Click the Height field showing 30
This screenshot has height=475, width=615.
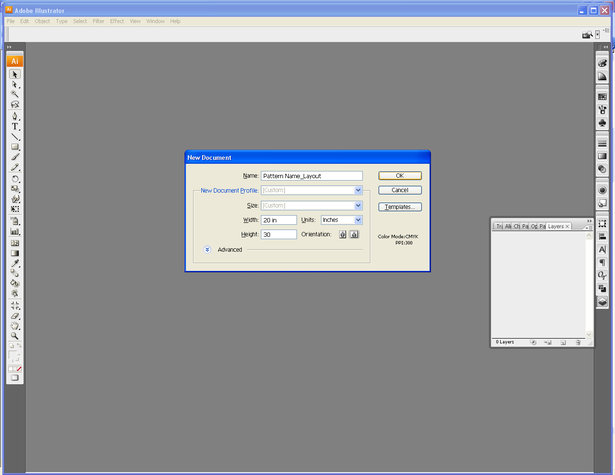point(279,235)
